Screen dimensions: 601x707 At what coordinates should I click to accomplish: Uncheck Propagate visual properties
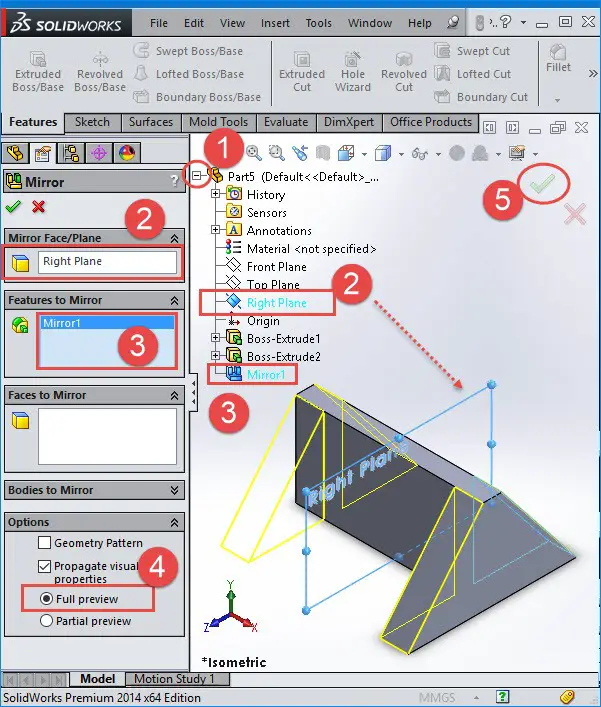click(x=45, y=566)
